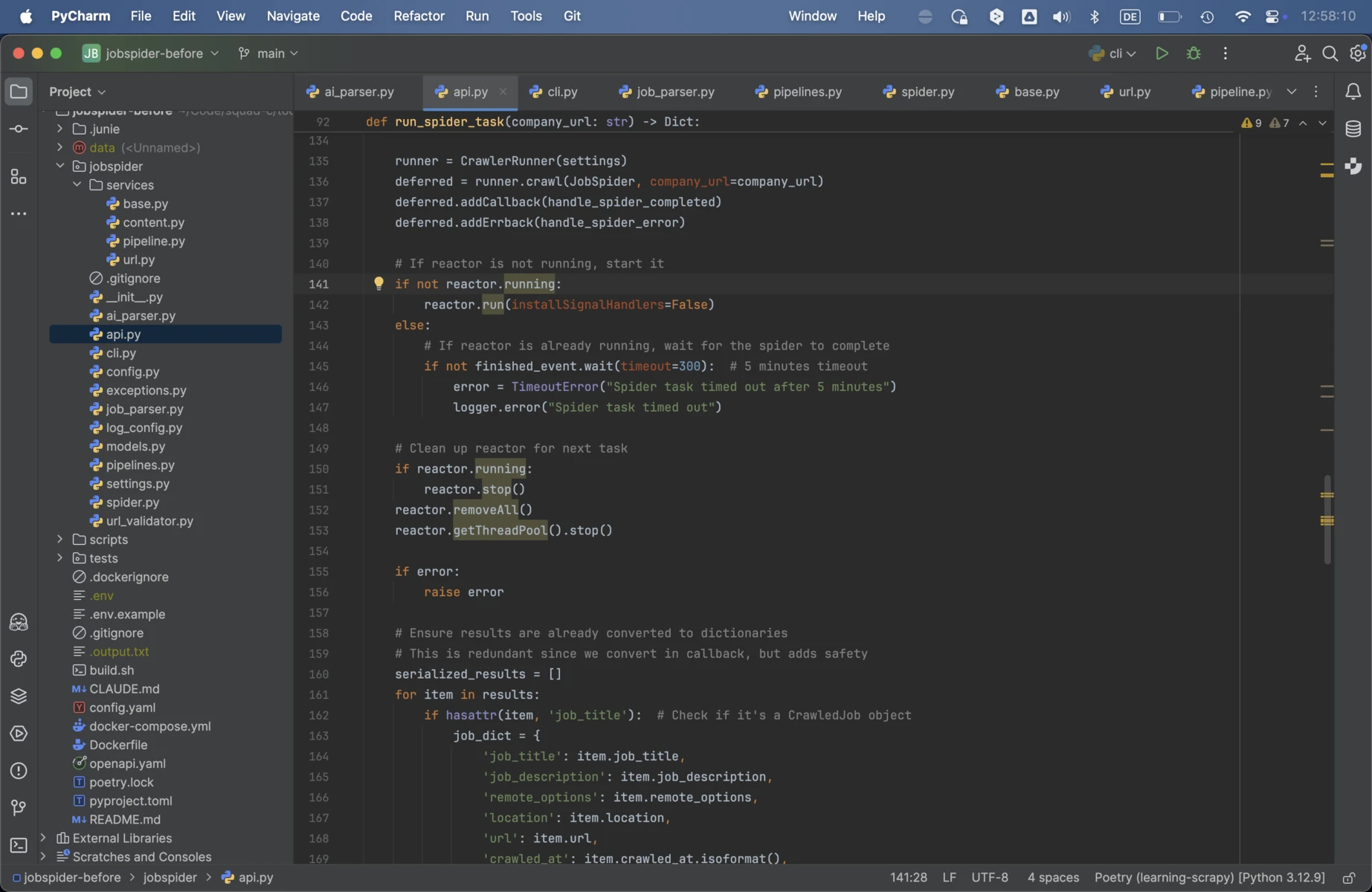Open Code With Me icon

click(1302, 54)
